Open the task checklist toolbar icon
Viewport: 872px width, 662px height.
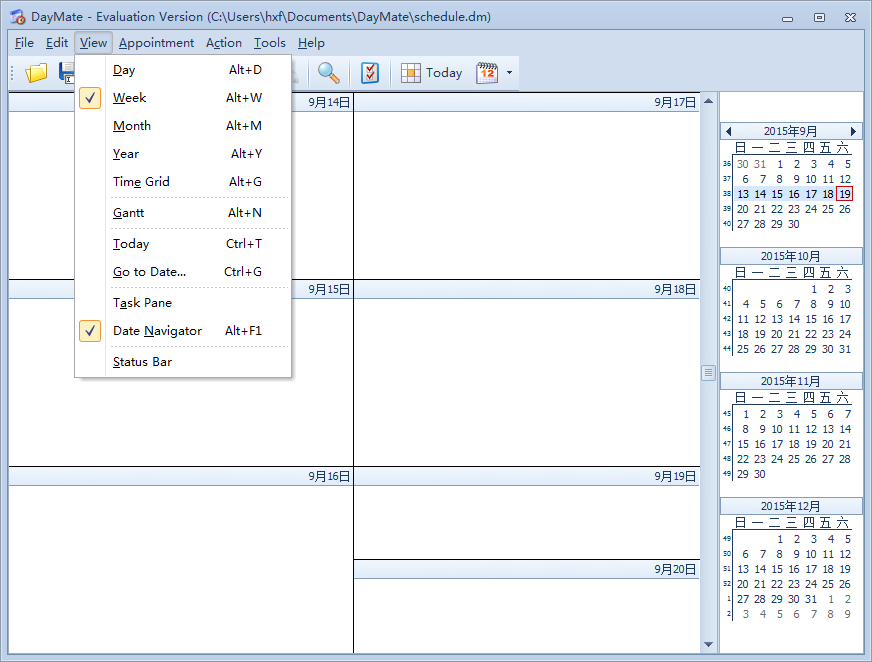pyautogui.click(x=370, y=72)
